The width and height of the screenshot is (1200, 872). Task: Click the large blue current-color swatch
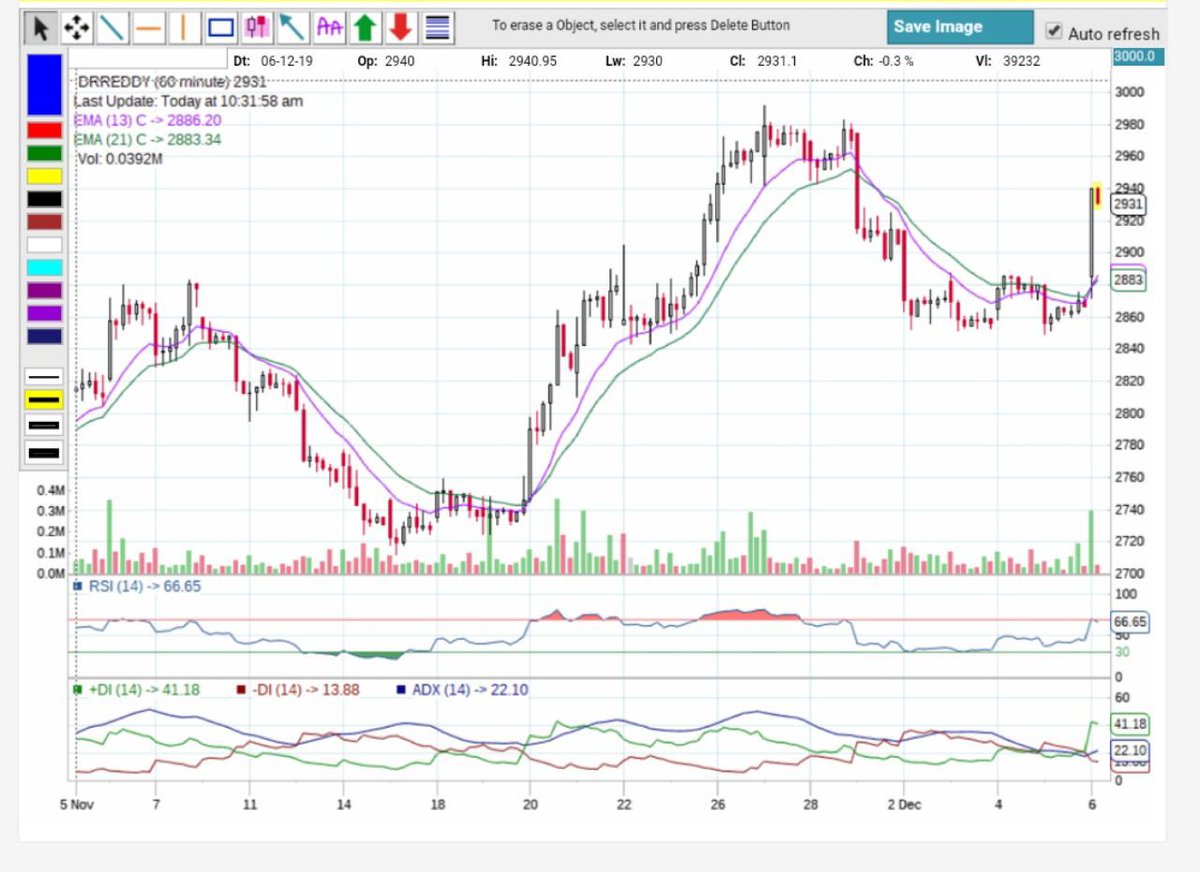pos(45,85)
